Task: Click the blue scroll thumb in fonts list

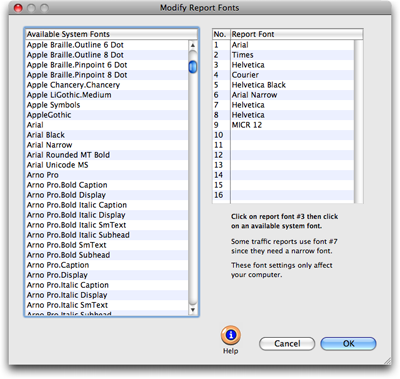Action: pyautogui.click(x=193, y=67)
